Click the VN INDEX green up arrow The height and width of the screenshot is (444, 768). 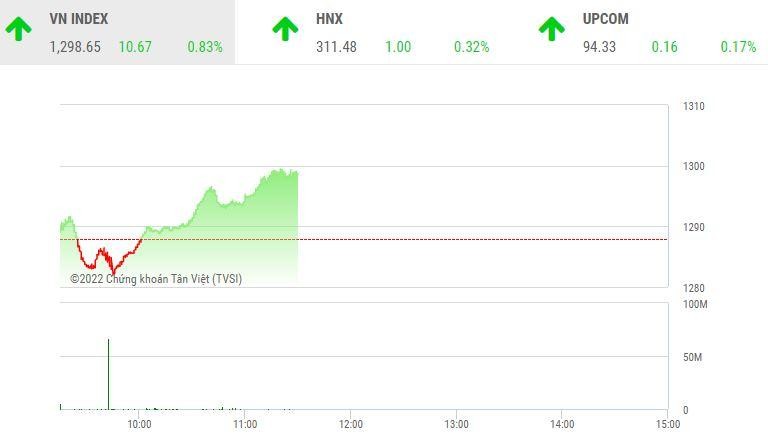pos(18,29)
